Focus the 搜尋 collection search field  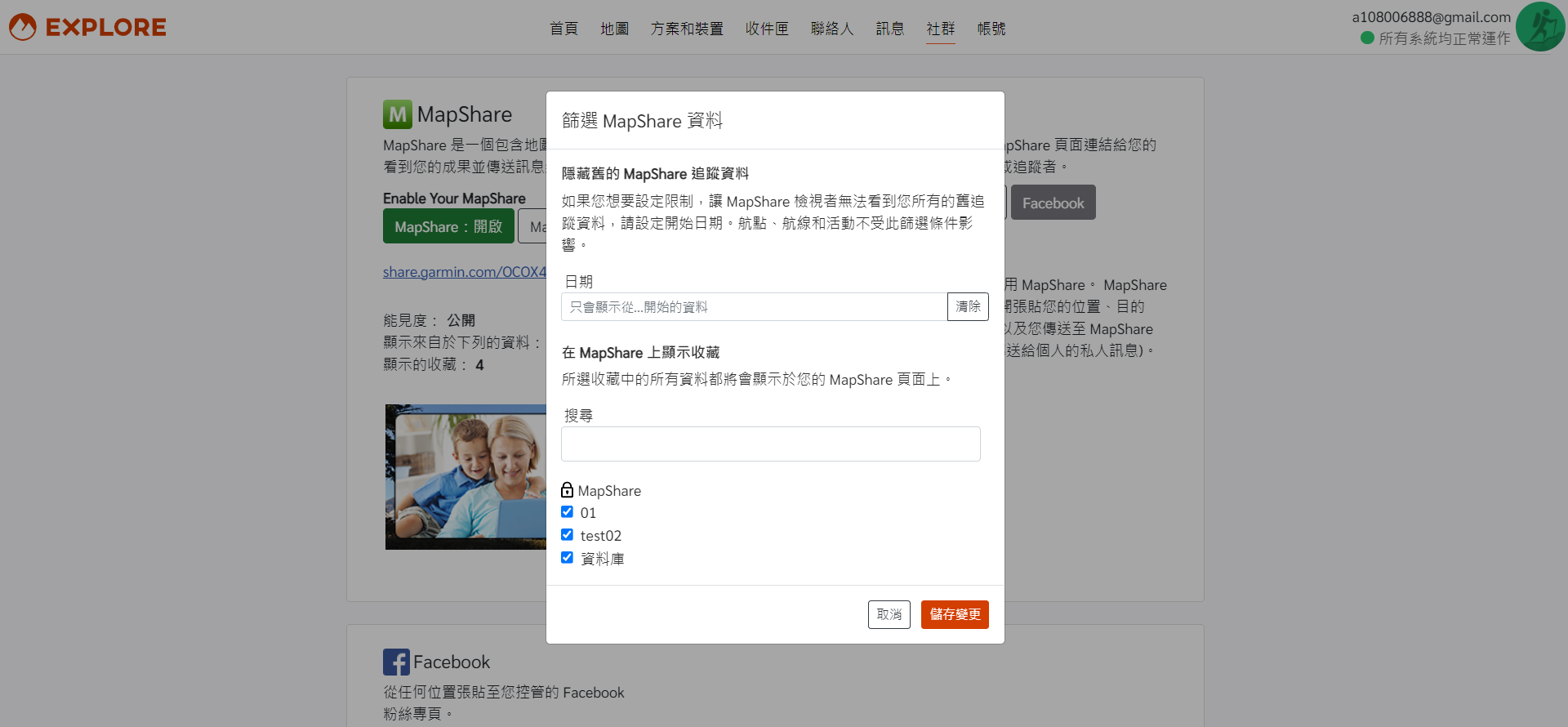[771, 444]
